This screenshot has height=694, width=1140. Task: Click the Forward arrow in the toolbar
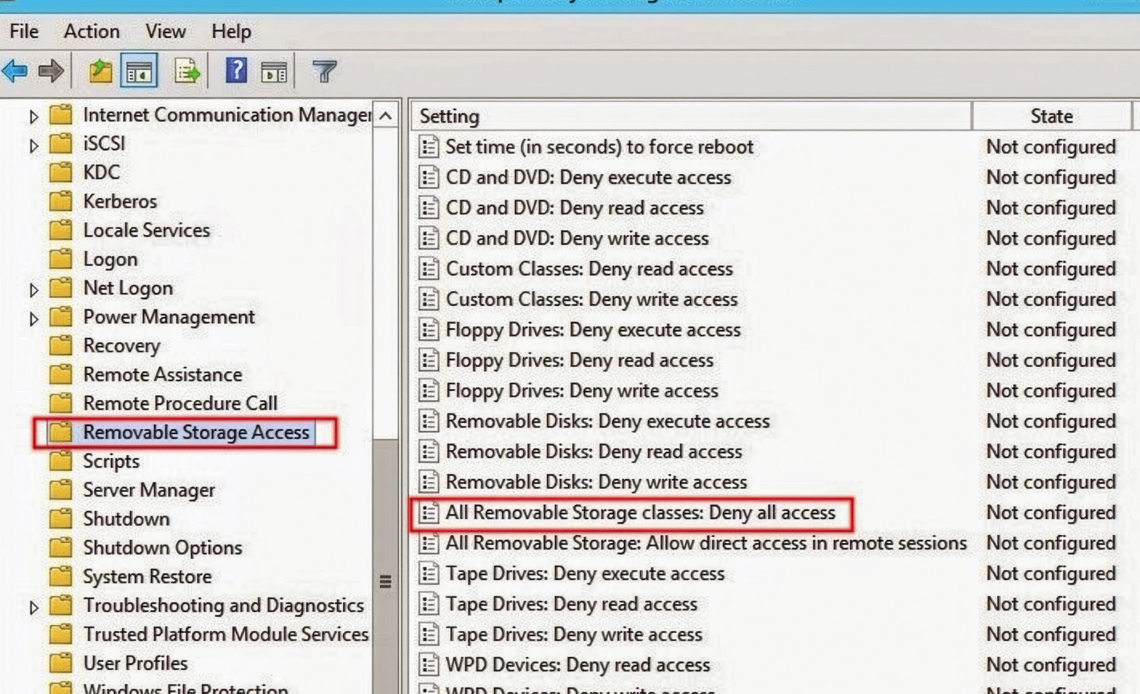(x=51, y=71)
